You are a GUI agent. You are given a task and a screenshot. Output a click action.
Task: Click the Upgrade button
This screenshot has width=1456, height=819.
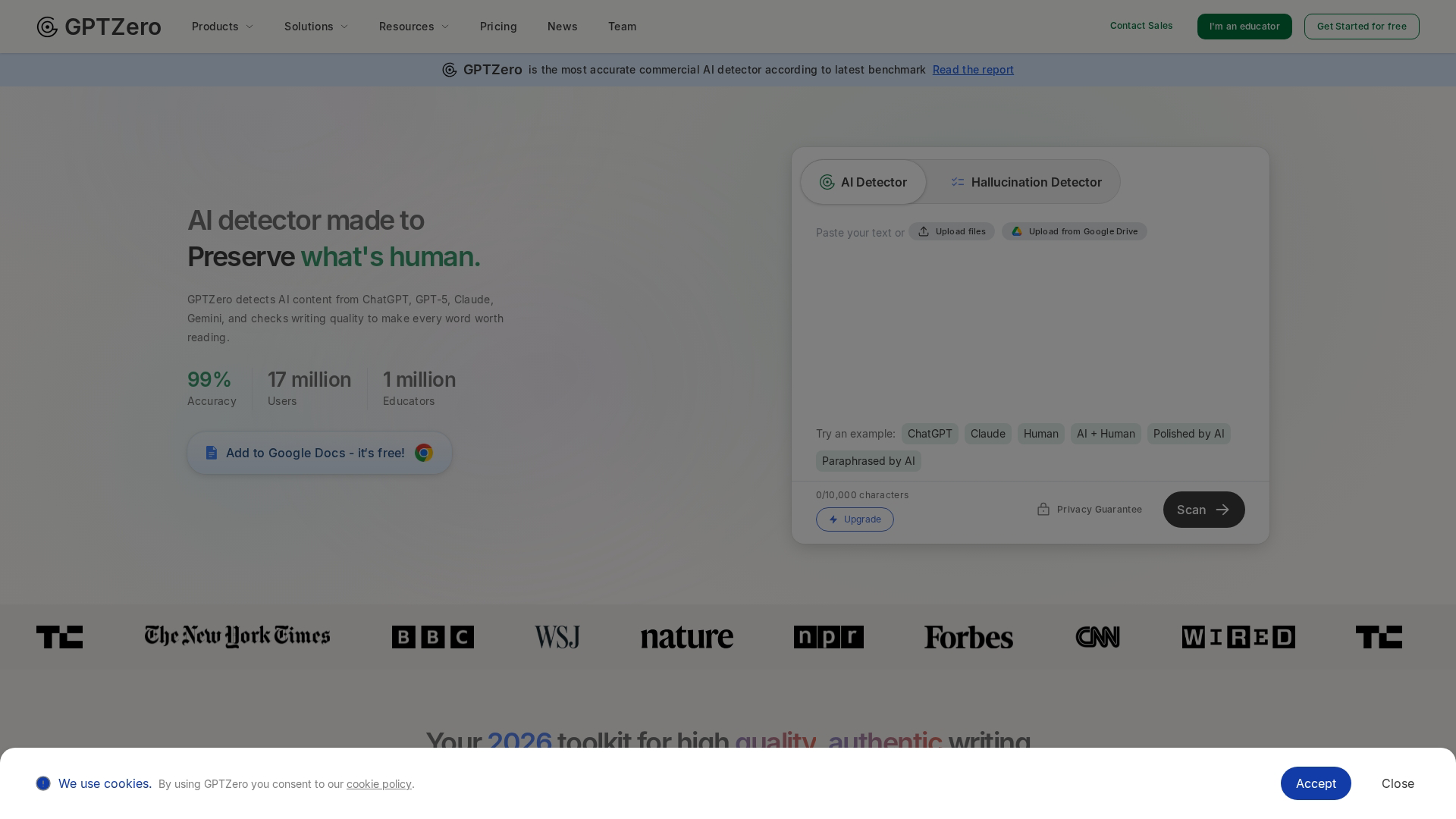tap(855, 519)
